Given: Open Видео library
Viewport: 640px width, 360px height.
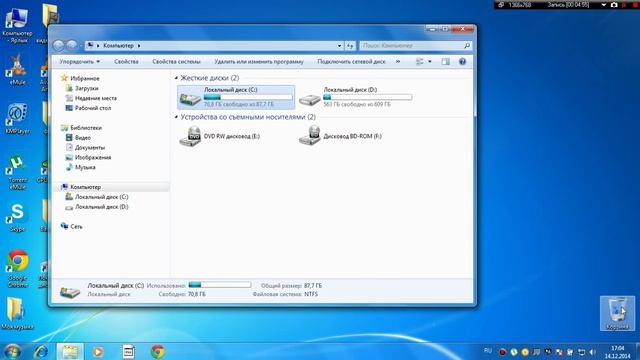Looking at the screenshot, I should tap(82, 138).
